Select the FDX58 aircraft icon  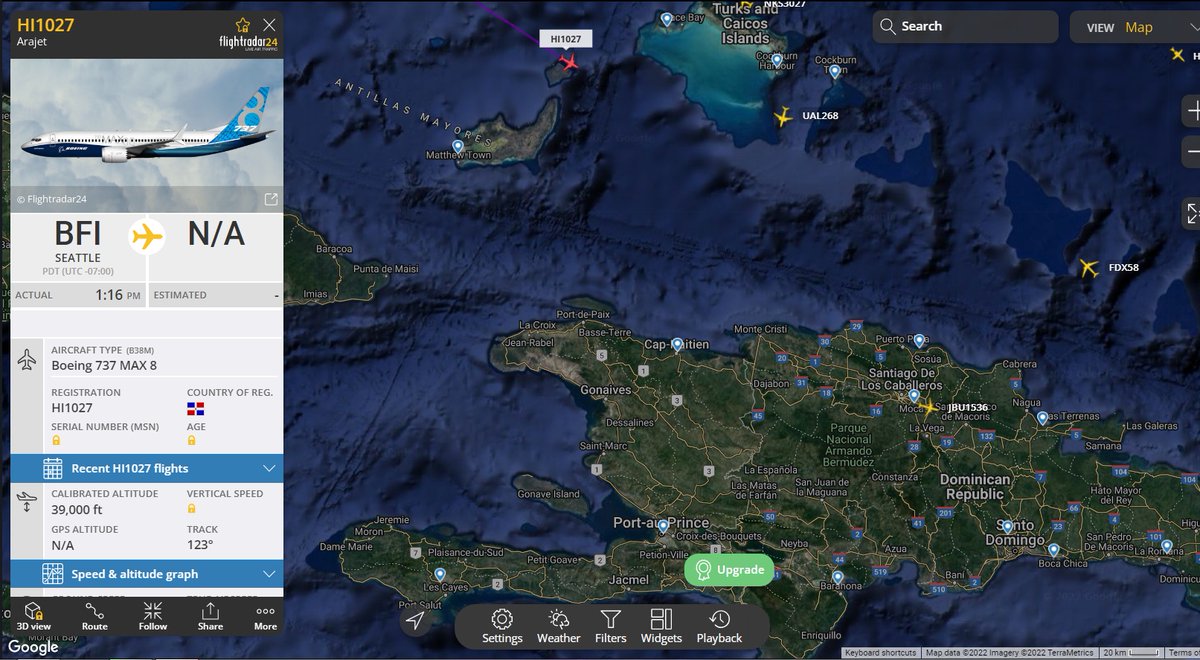tap(1088, 268)
